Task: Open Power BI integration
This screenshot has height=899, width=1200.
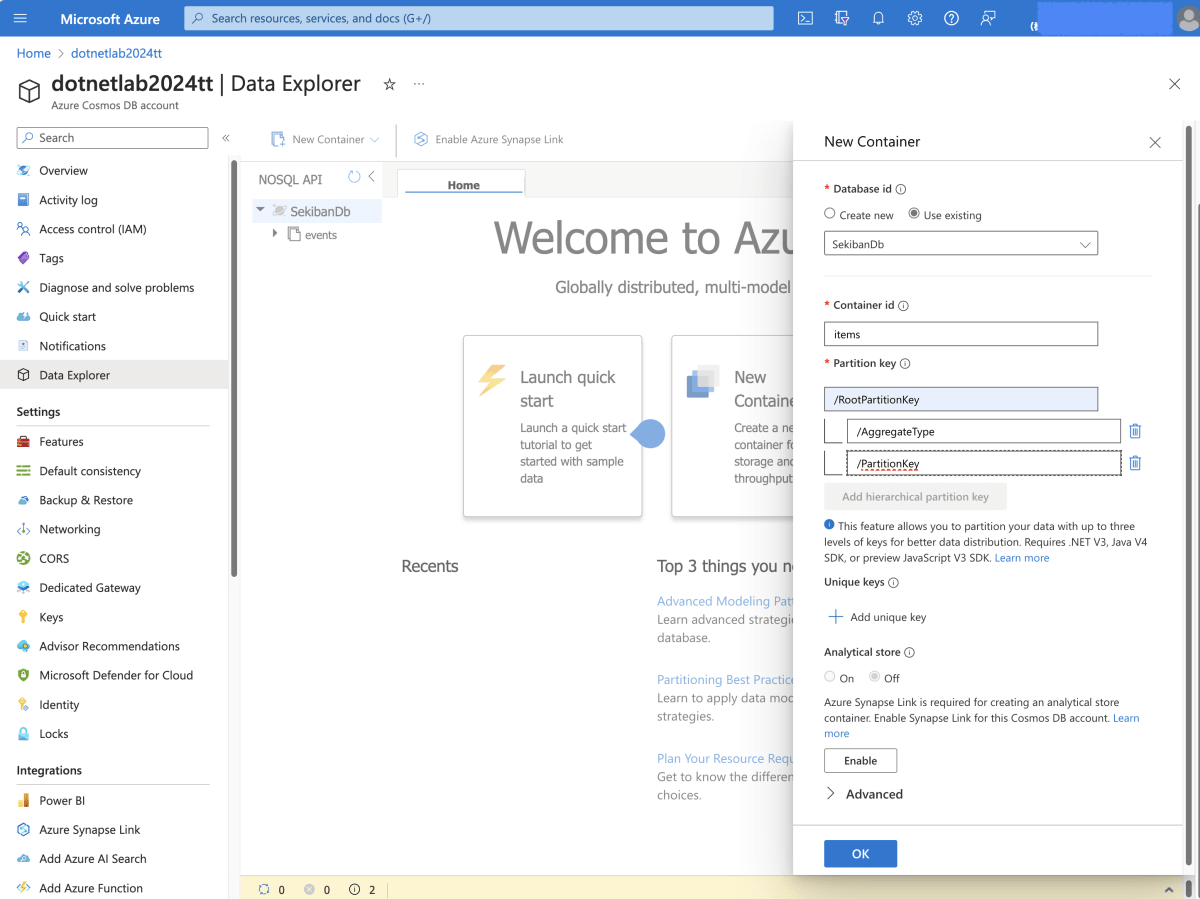Action: click(x=61, y=801)
